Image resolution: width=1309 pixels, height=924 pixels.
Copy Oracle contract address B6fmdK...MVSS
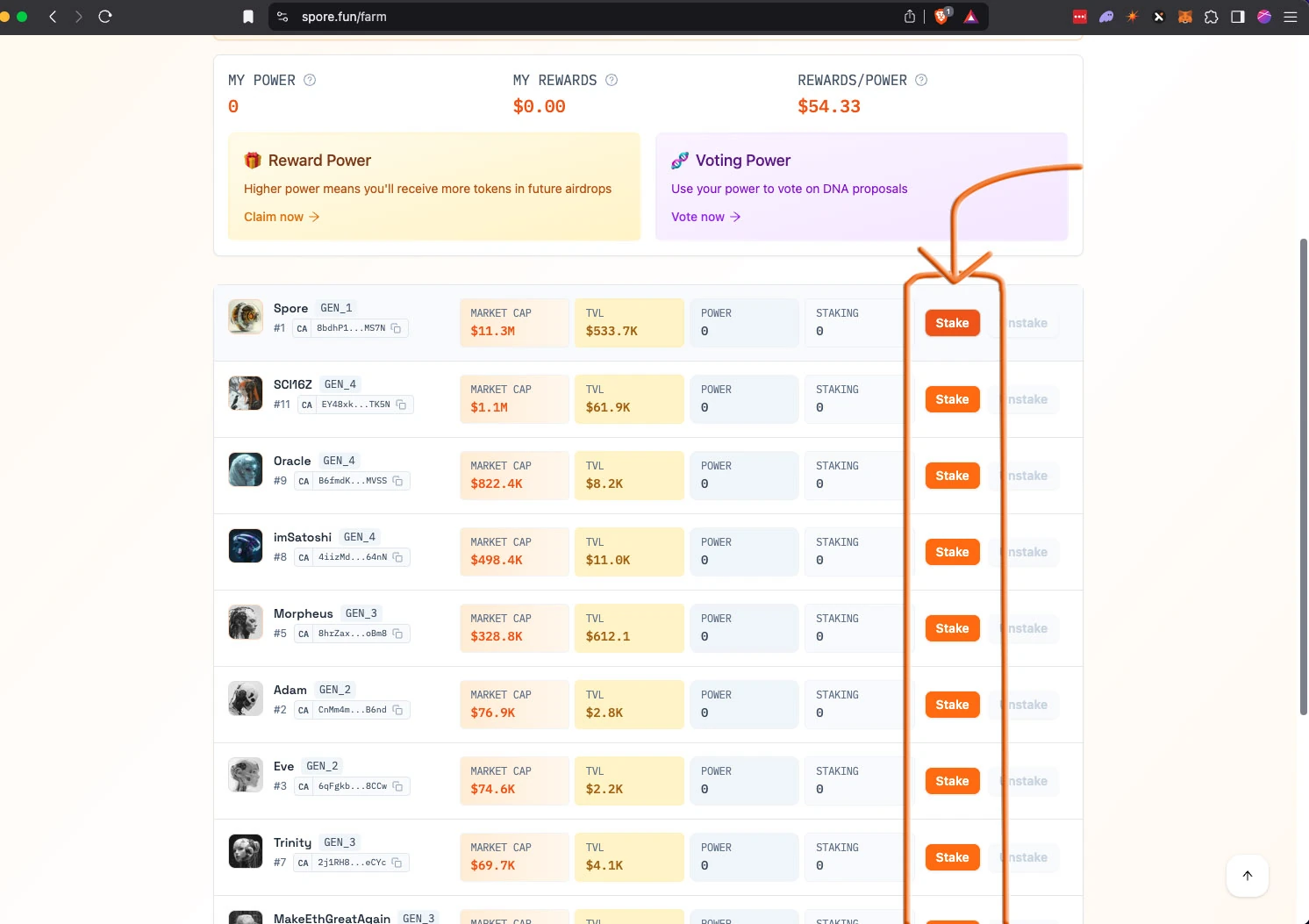click(x=398, y=481)
